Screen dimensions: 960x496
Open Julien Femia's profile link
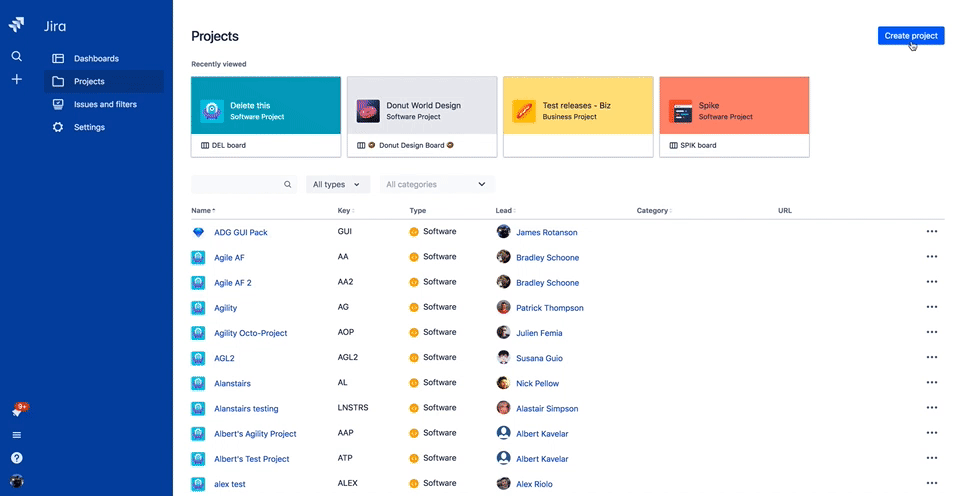click(539, 333)
